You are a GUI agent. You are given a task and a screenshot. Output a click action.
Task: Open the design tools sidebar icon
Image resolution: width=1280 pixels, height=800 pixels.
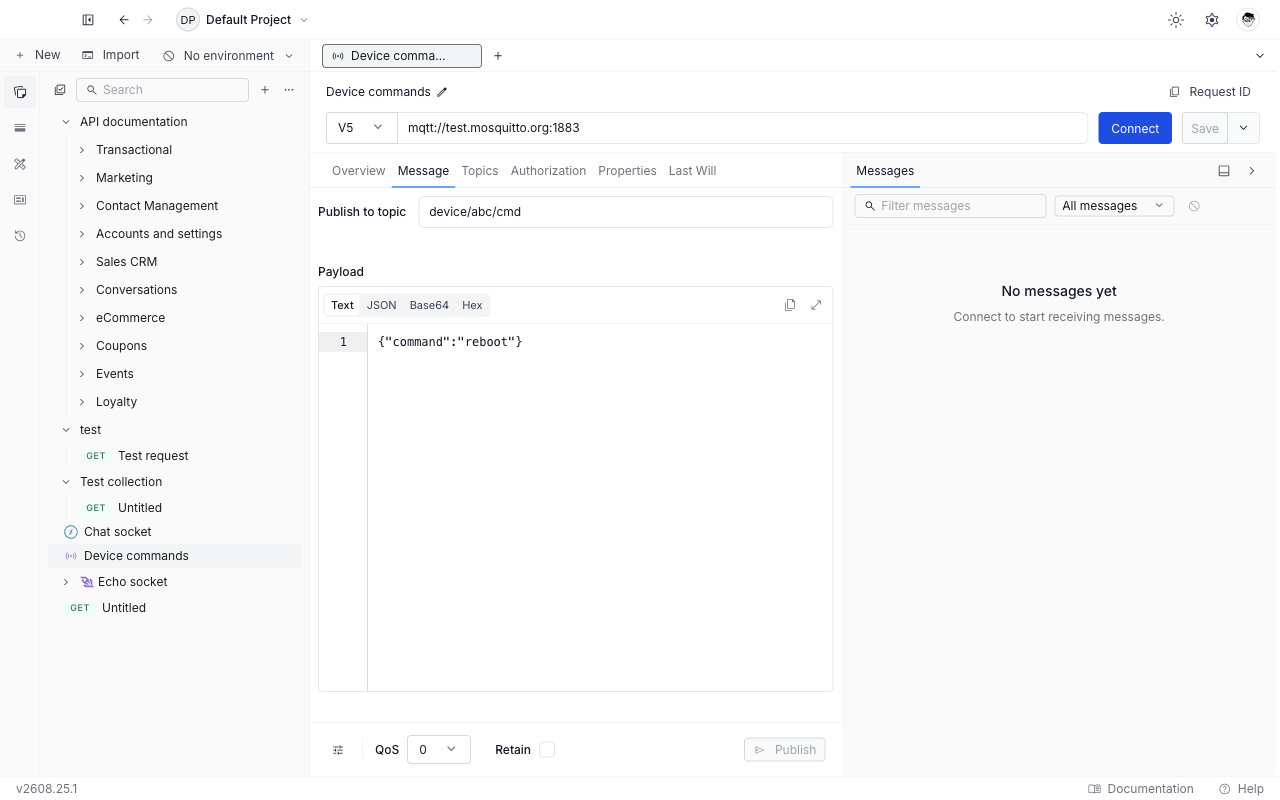coord(20,164)
